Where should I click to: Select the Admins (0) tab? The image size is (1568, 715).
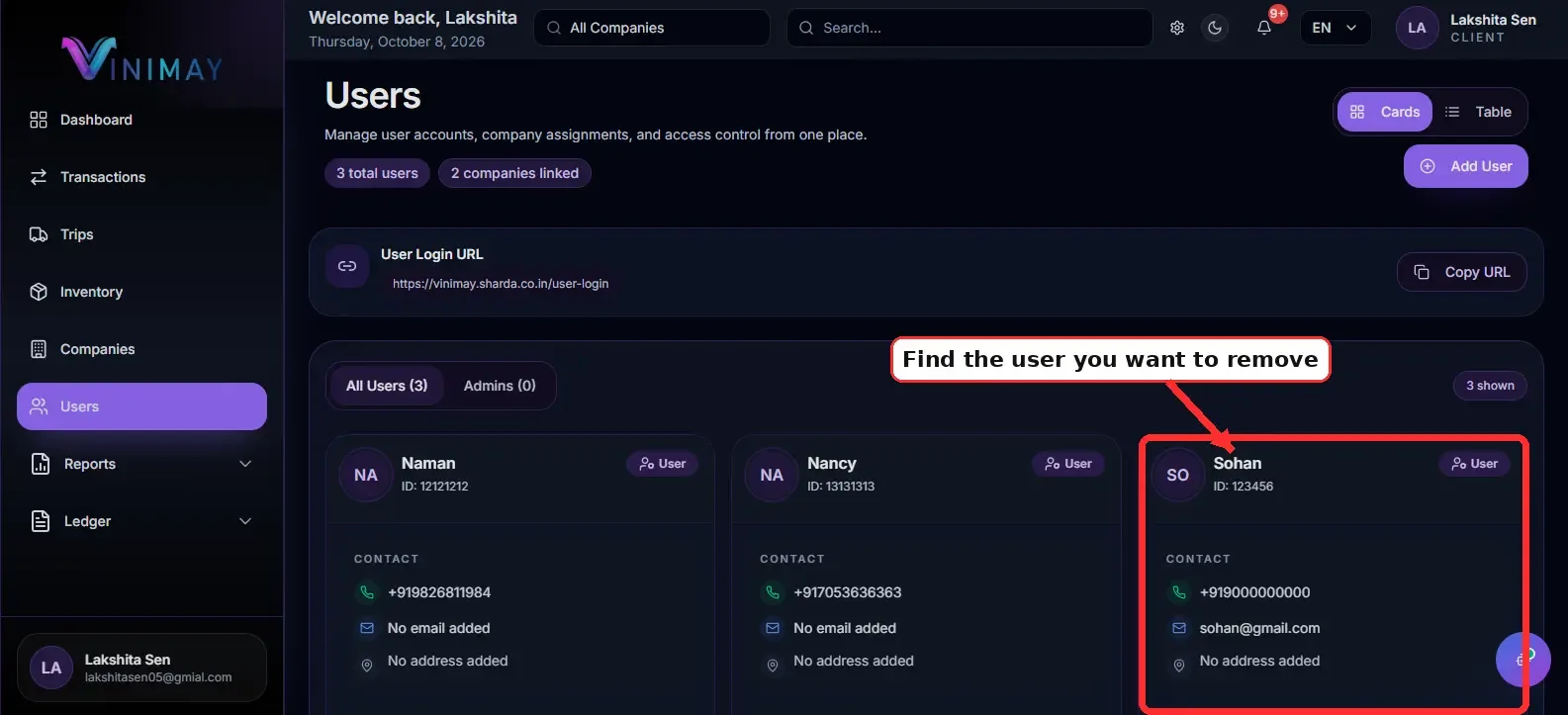500,386
